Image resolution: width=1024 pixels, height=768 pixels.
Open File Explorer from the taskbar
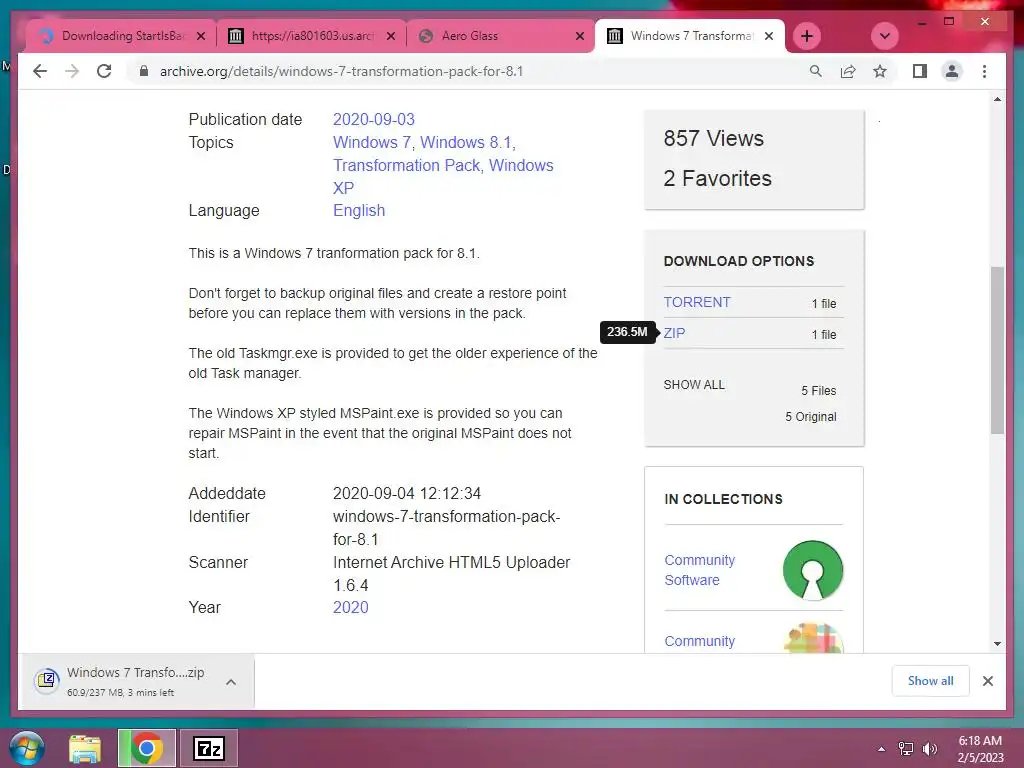pos(86,748)
